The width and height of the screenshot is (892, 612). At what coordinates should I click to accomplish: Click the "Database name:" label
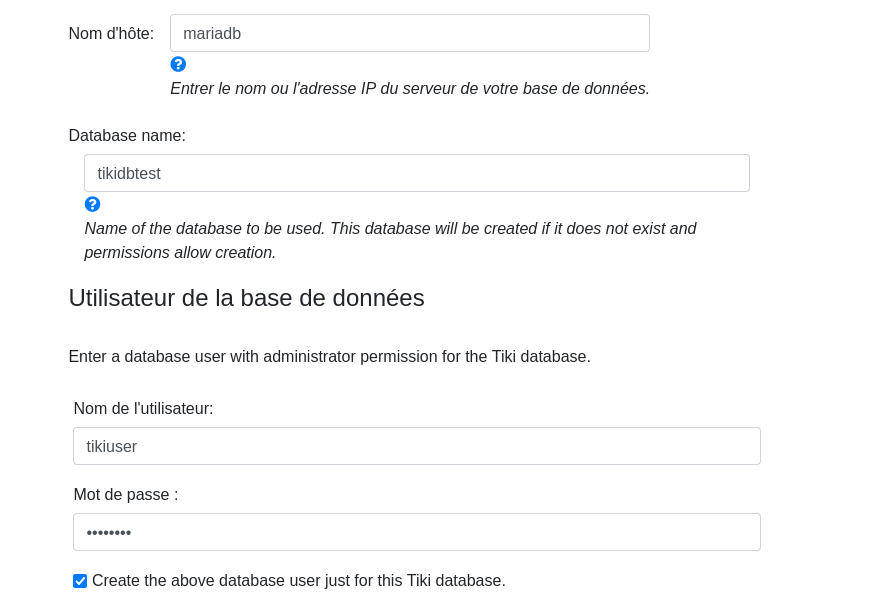pos(126,135)
